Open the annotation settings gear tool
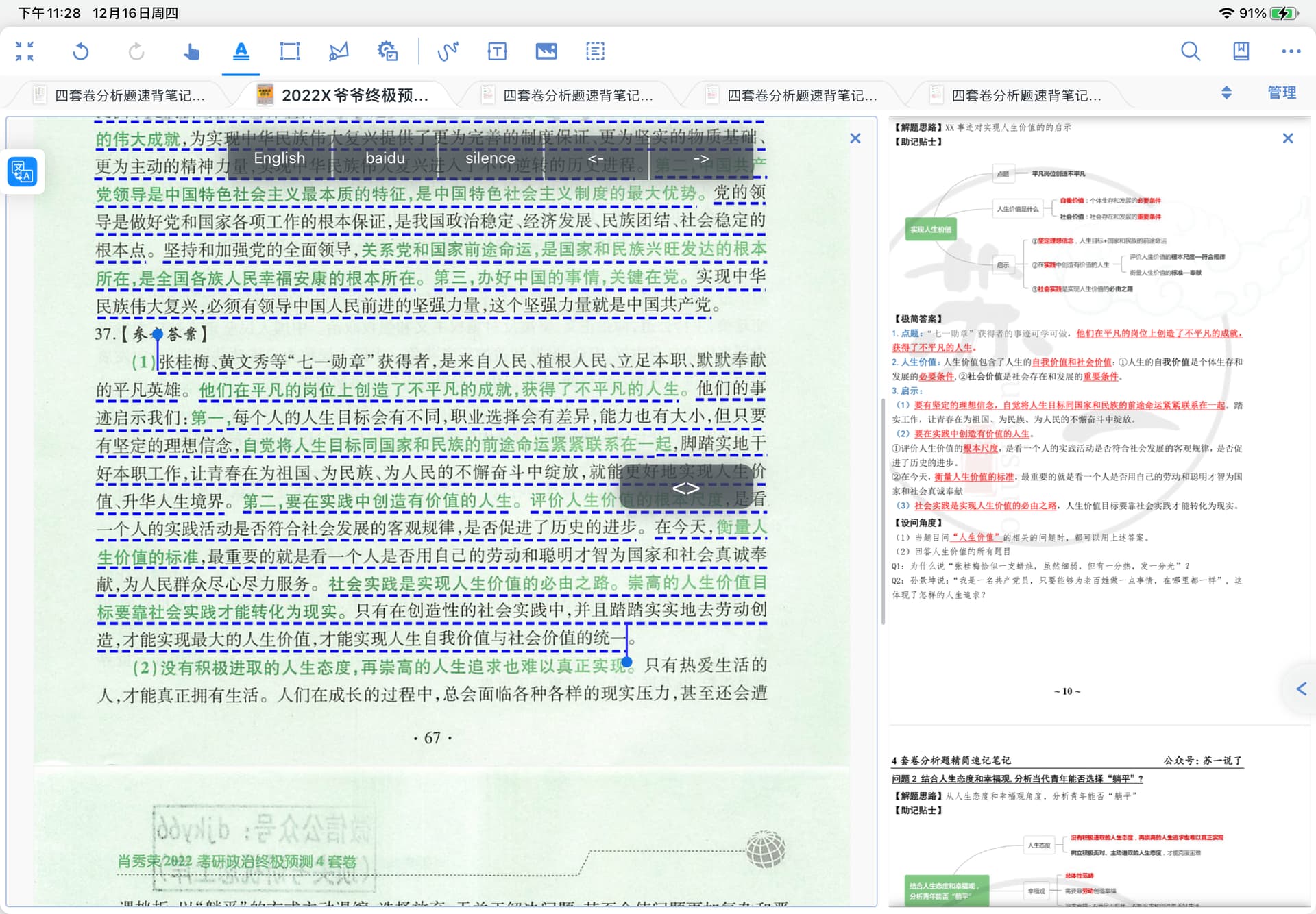Viewport: 1316px width, 914px height. click(x=388, y=51)
